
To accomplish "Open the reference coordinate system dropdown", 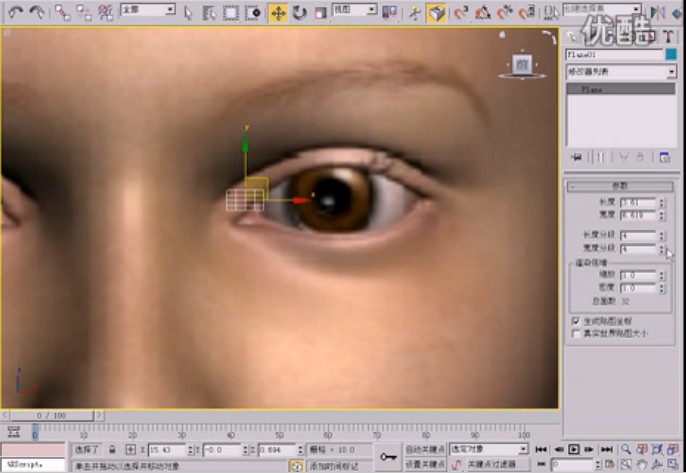I will [354, 10].
